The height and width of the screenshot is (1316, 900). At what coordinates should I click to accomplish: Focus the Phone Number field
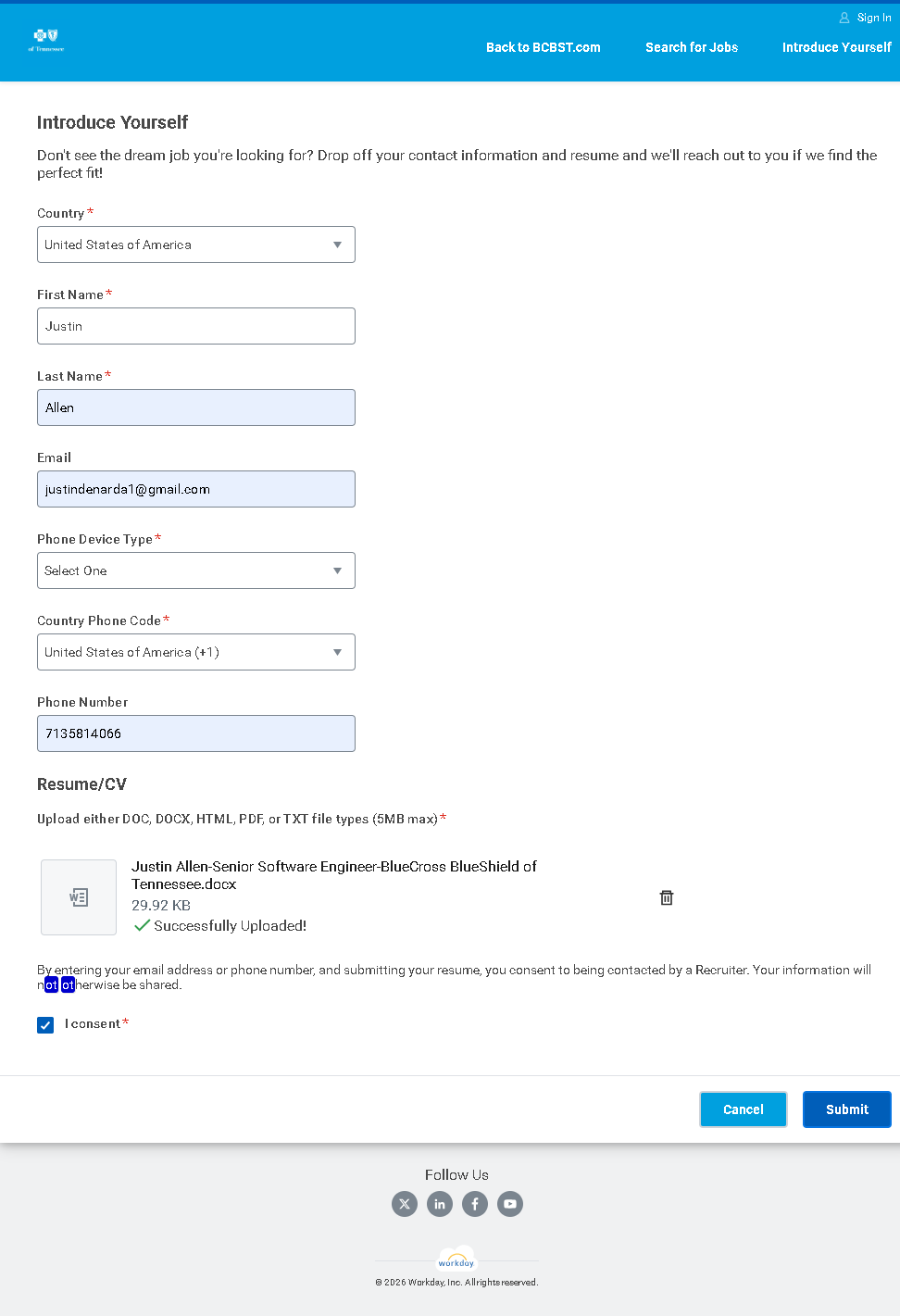pyautogui.click(x=196, y=733)
